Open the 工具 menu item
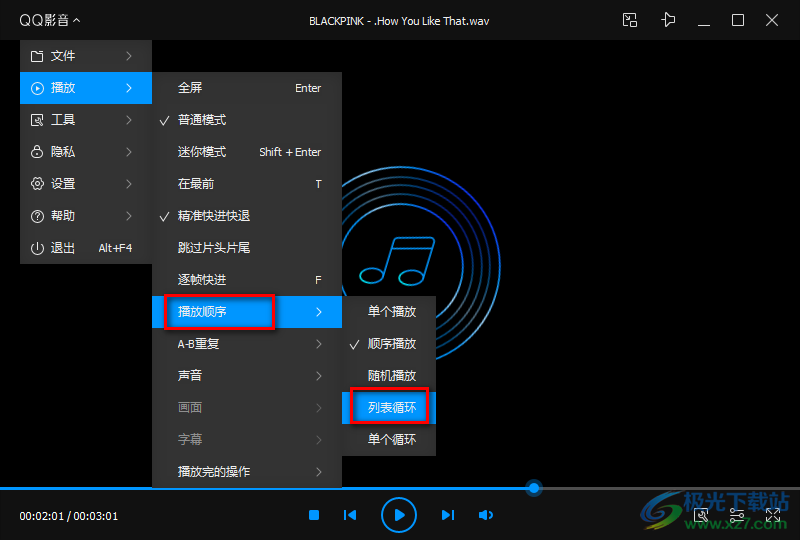The image size is (800, 540). click(86, 120)
